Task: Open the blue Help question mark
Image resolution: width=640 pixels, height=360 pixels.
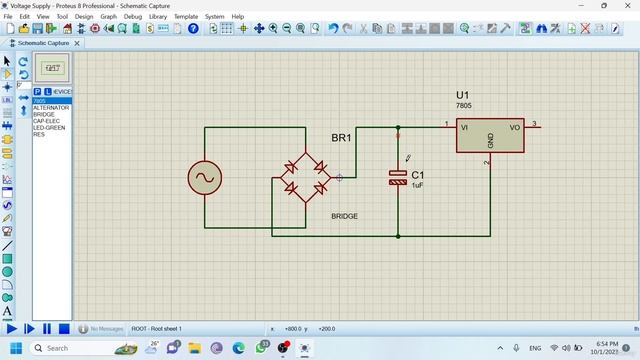Action: click(x=193, y=28)
